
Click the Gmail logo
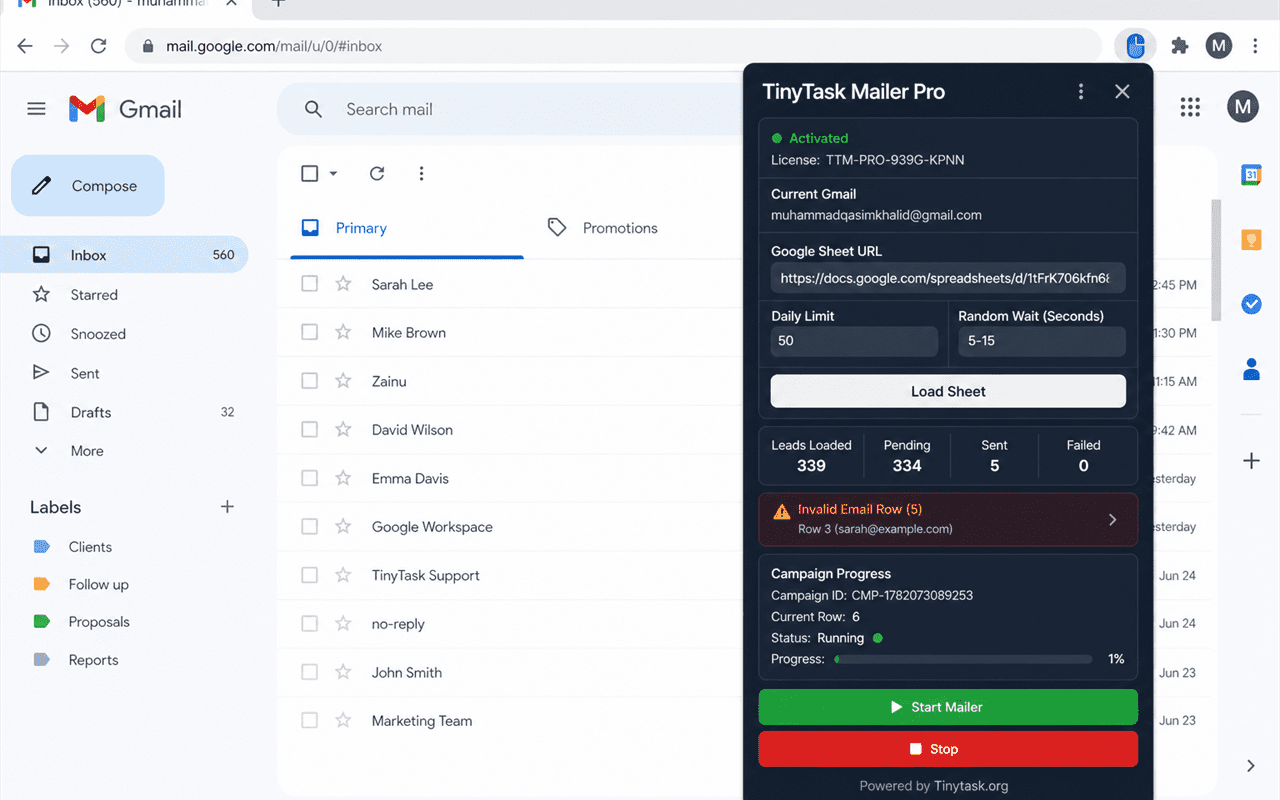tap(125, 109)
